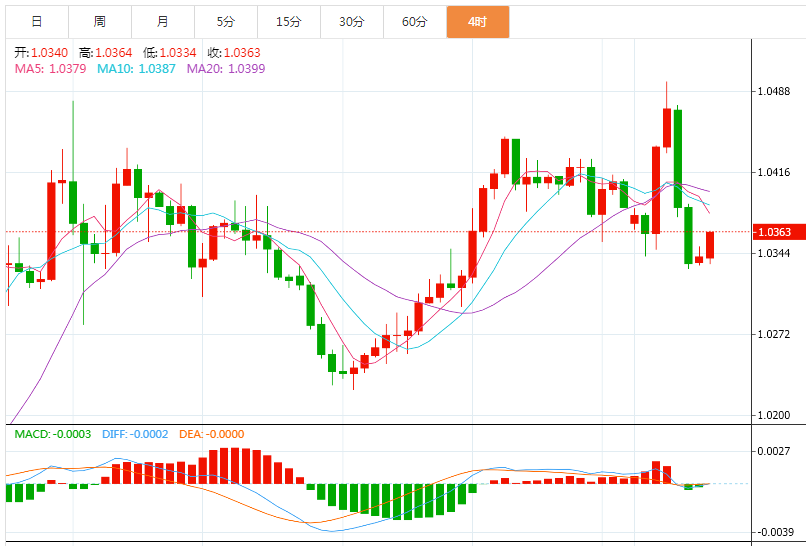This screenshot has height=546, width=806.
Task: Click the DEA: -0.0000 label
Action: pos(211,434)
